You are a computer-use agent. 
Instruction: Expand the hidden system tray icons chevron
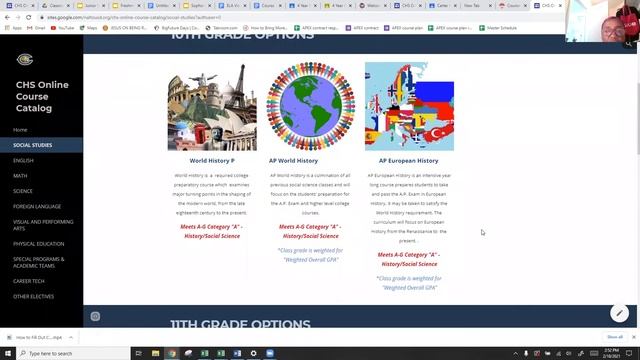[516, 353]
